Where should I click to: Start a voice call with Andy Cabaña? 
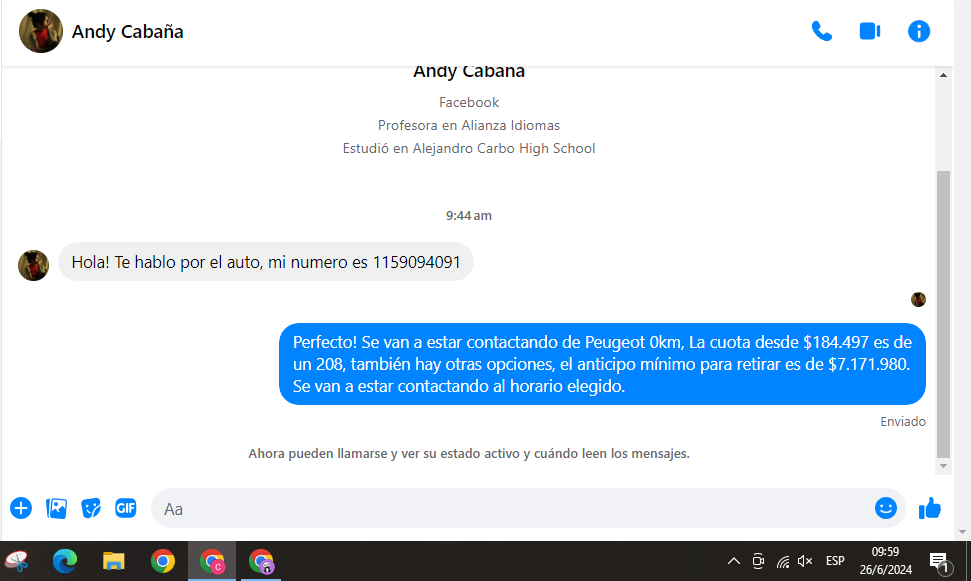coord(822,31)
